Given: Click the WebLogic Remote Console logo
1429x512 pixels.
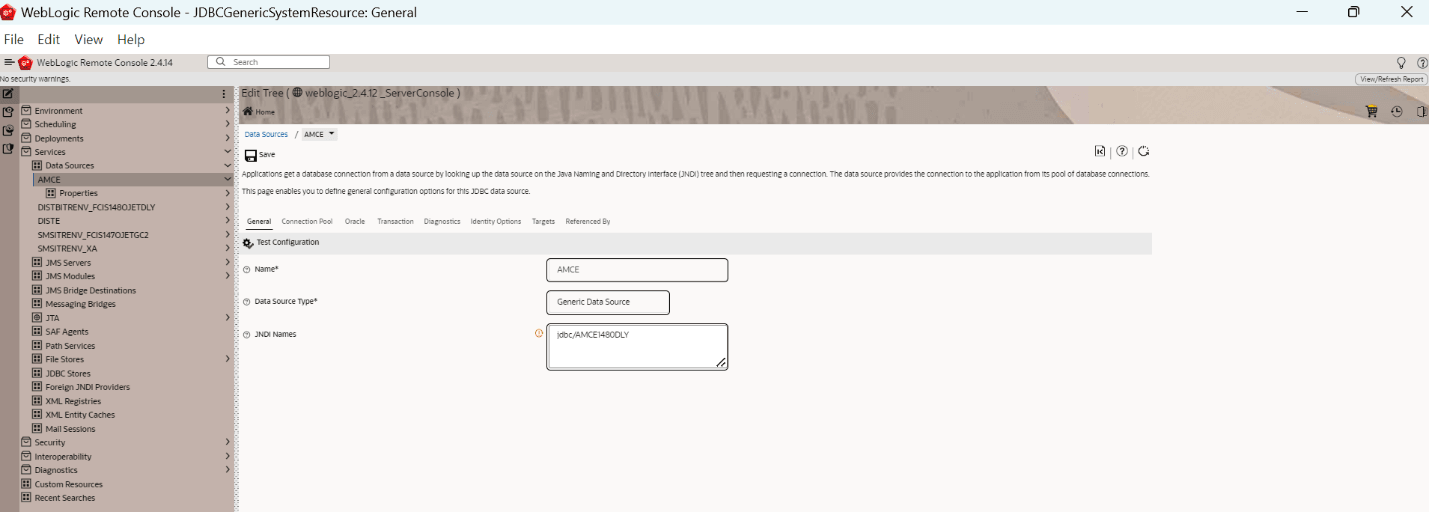Looking at the screenshot, I should coord(26,62).
